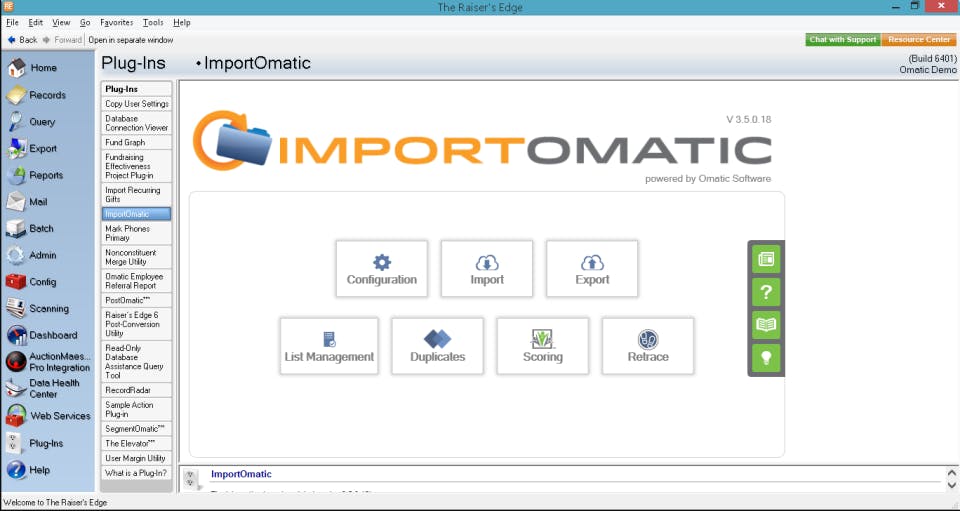
Task: Open the Help menu in menu bar
Action: tap(182, 23)
